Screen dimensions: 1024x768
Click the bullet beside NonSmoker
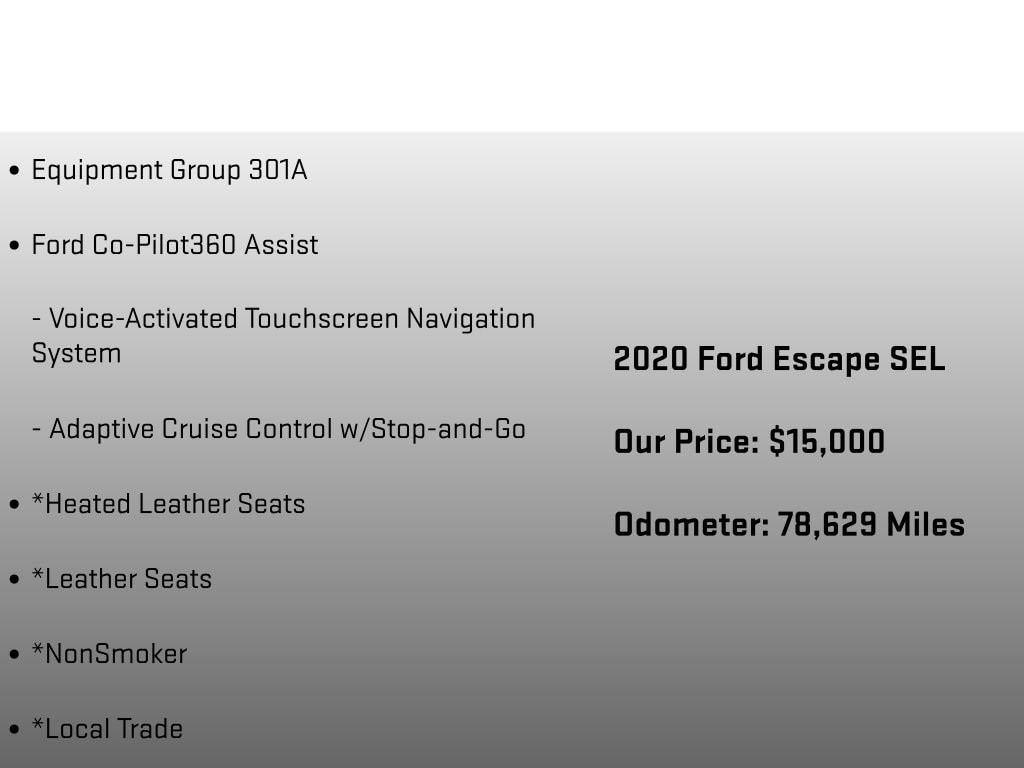14,655
